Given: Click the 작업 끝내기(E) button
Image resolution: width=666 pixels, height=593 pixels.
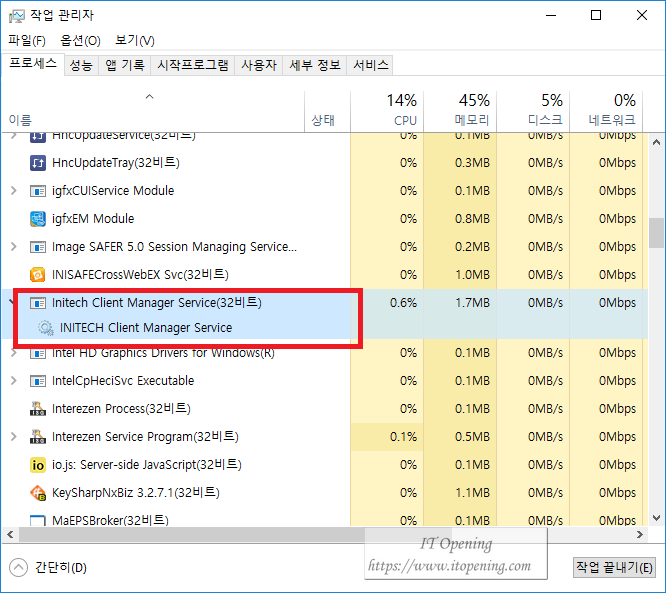Looking at the screenshot, I should [x=614, y=568].
